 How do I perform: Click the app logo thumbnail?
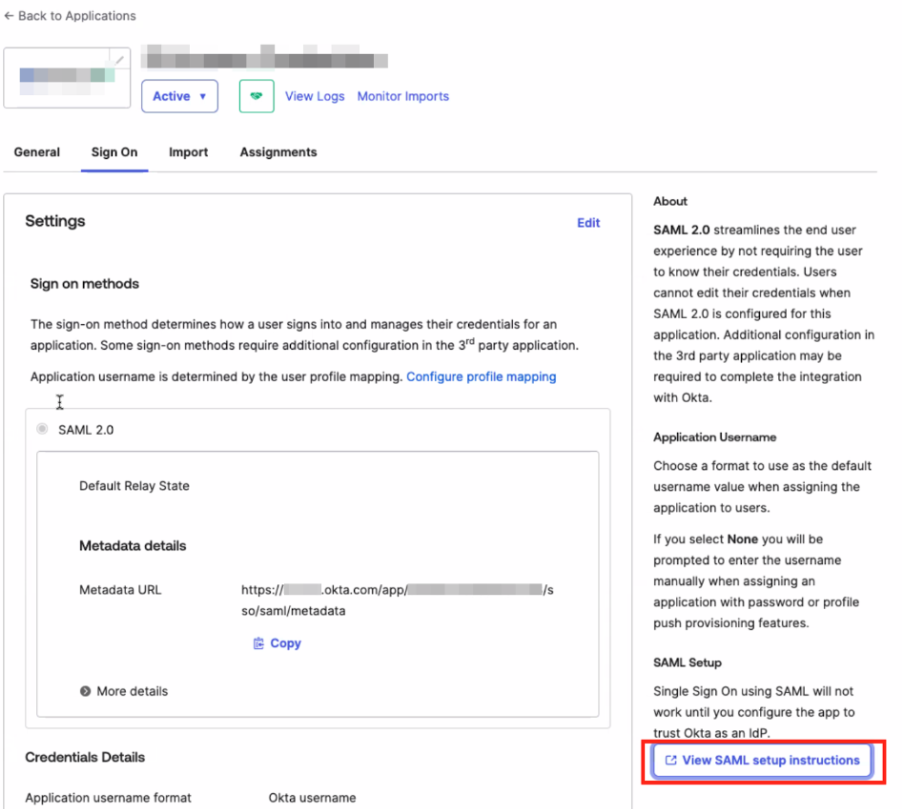(x=67, y=78)
